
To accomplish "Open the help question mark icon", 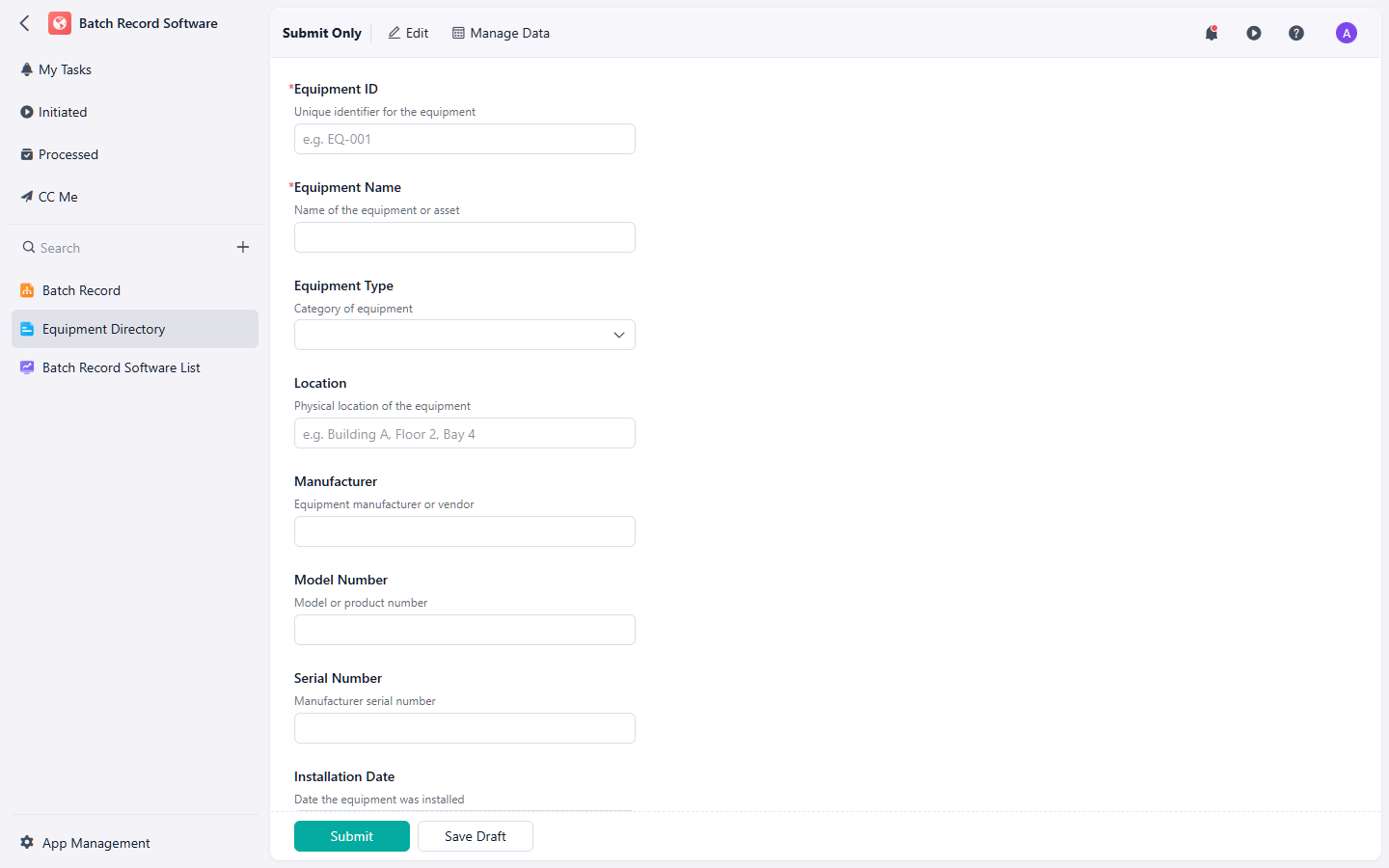I will click(1296, 33).
